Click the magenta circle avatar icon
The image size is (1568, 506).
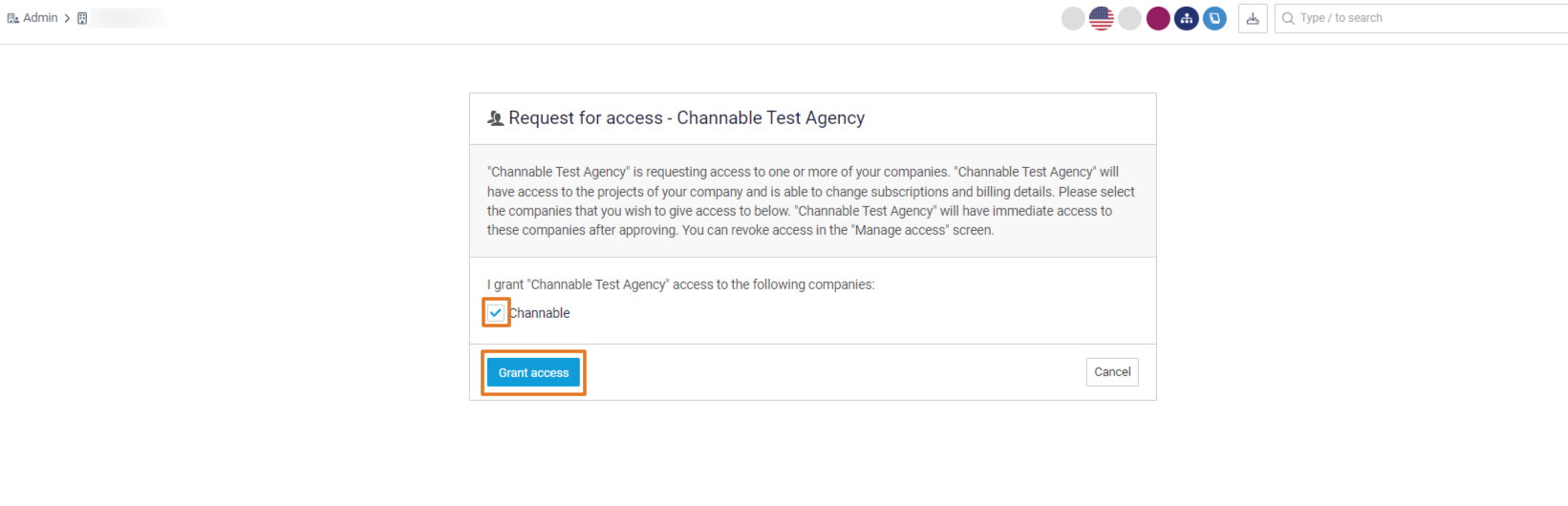pos(1158,18)
